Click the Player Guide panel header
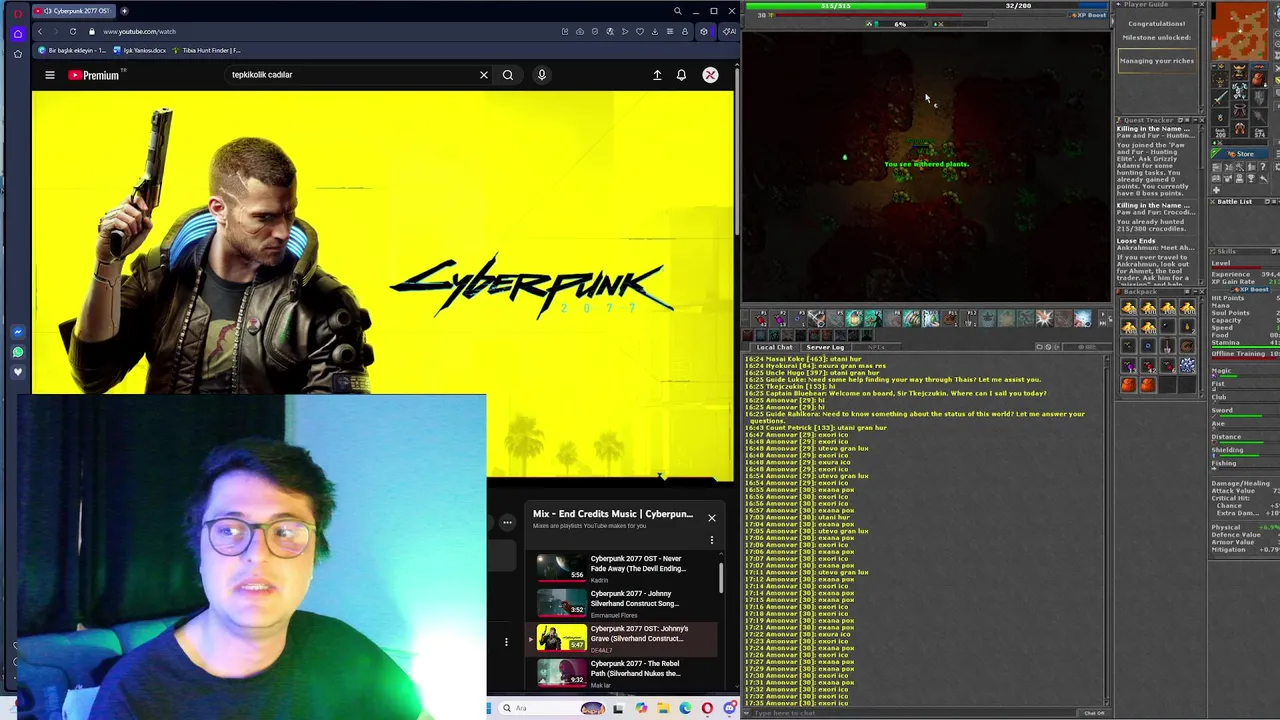The width and height of the screenshot is (1280, 720). [1160, 5]
